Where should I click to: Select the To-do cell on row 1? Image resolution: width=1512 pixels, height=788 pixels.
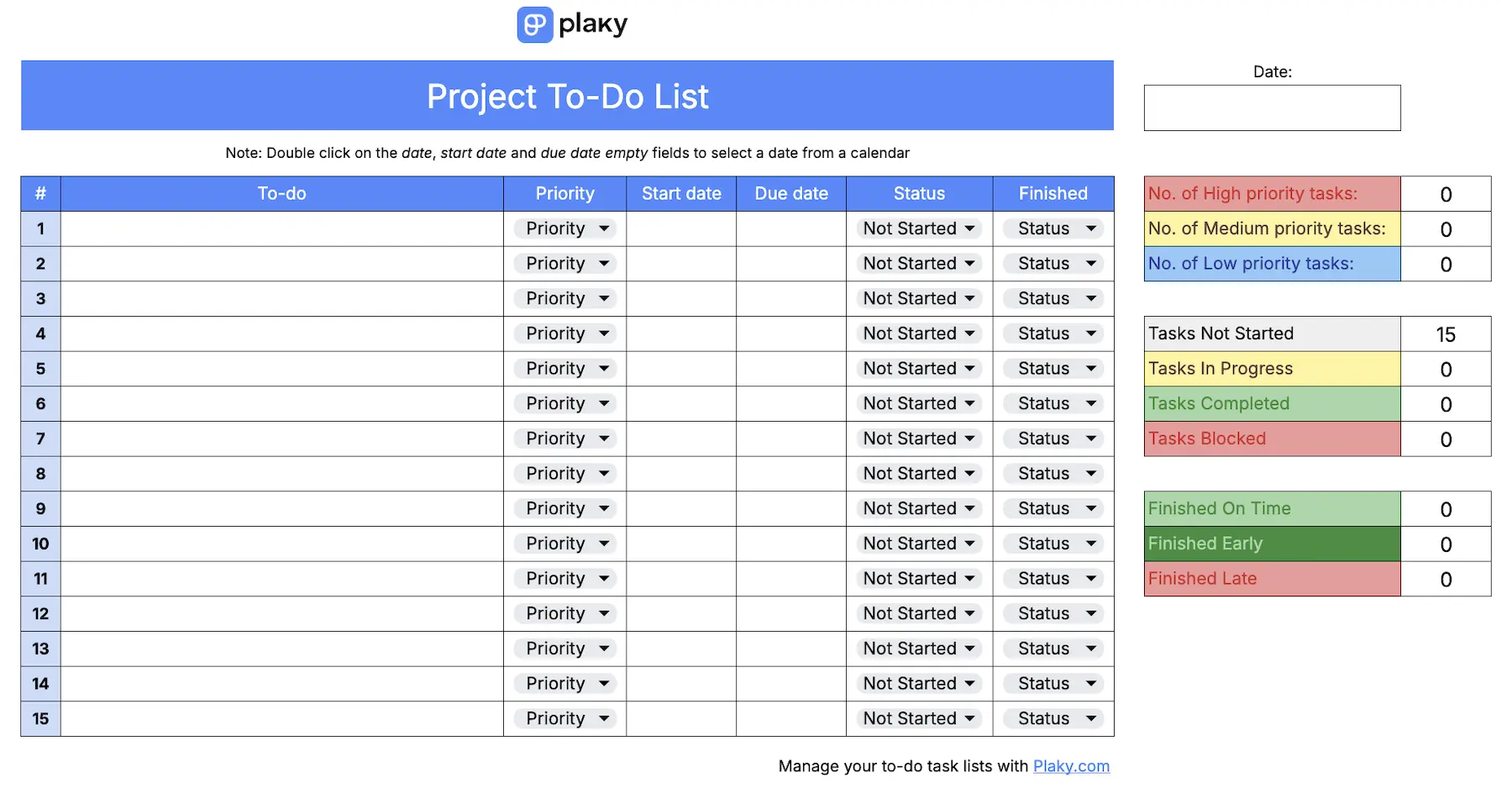tap(281, 228)
